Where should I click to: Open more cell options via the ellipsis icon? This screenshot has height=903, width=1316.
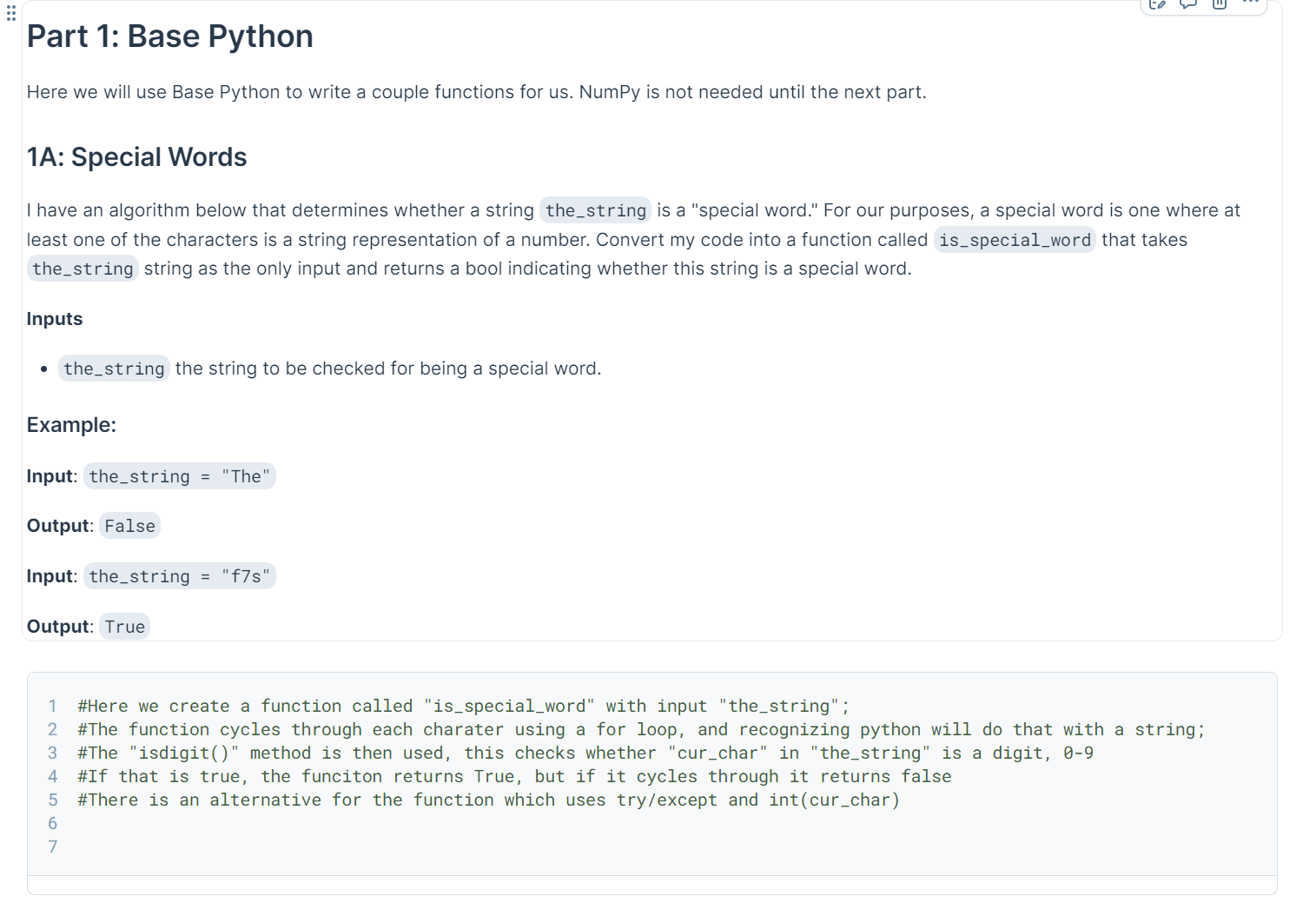pos(1251,5)
